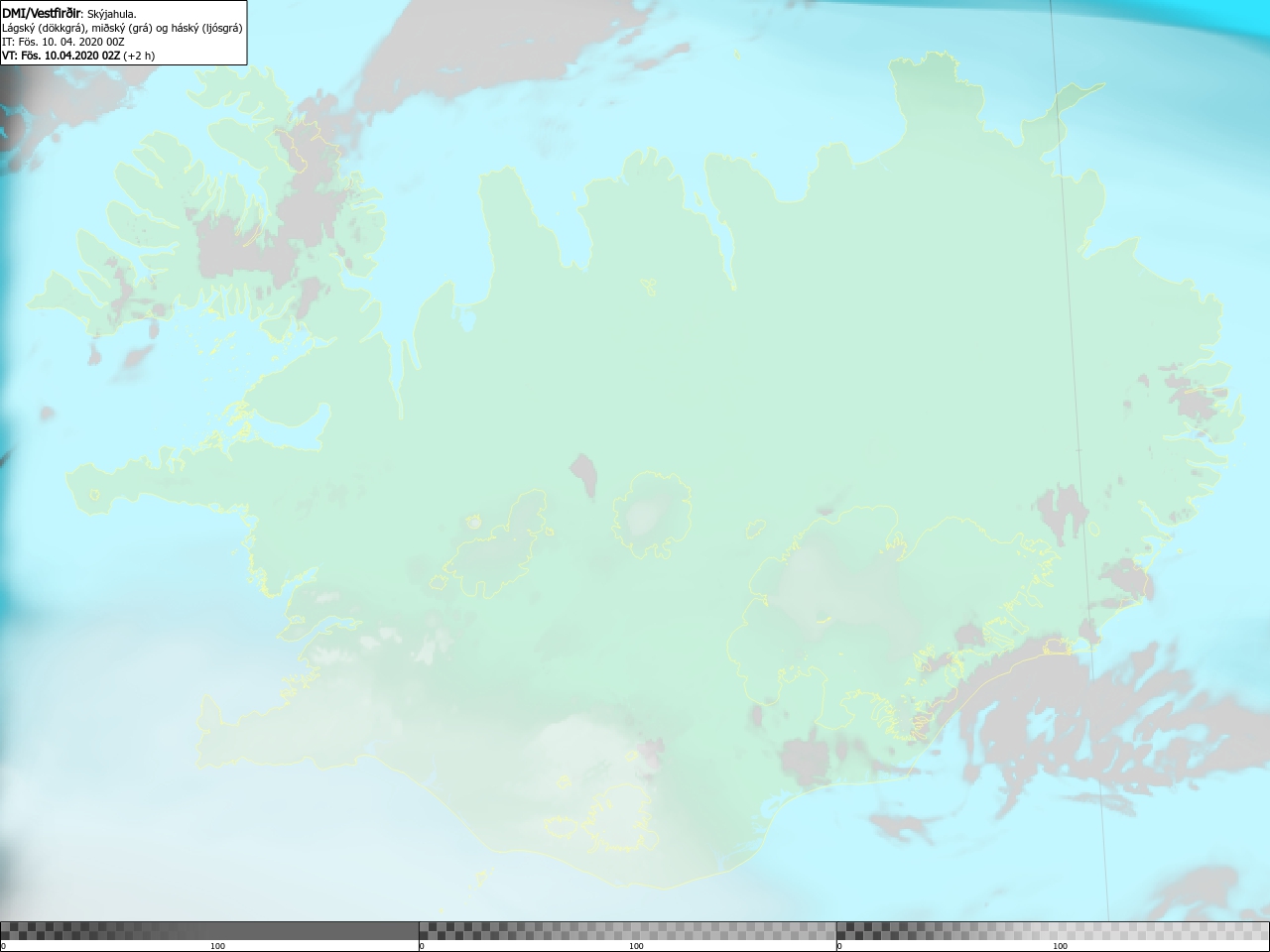
Task: Click the IT: Fös. 10. 04. 2020 00Z line
Action: pos(63,42)
